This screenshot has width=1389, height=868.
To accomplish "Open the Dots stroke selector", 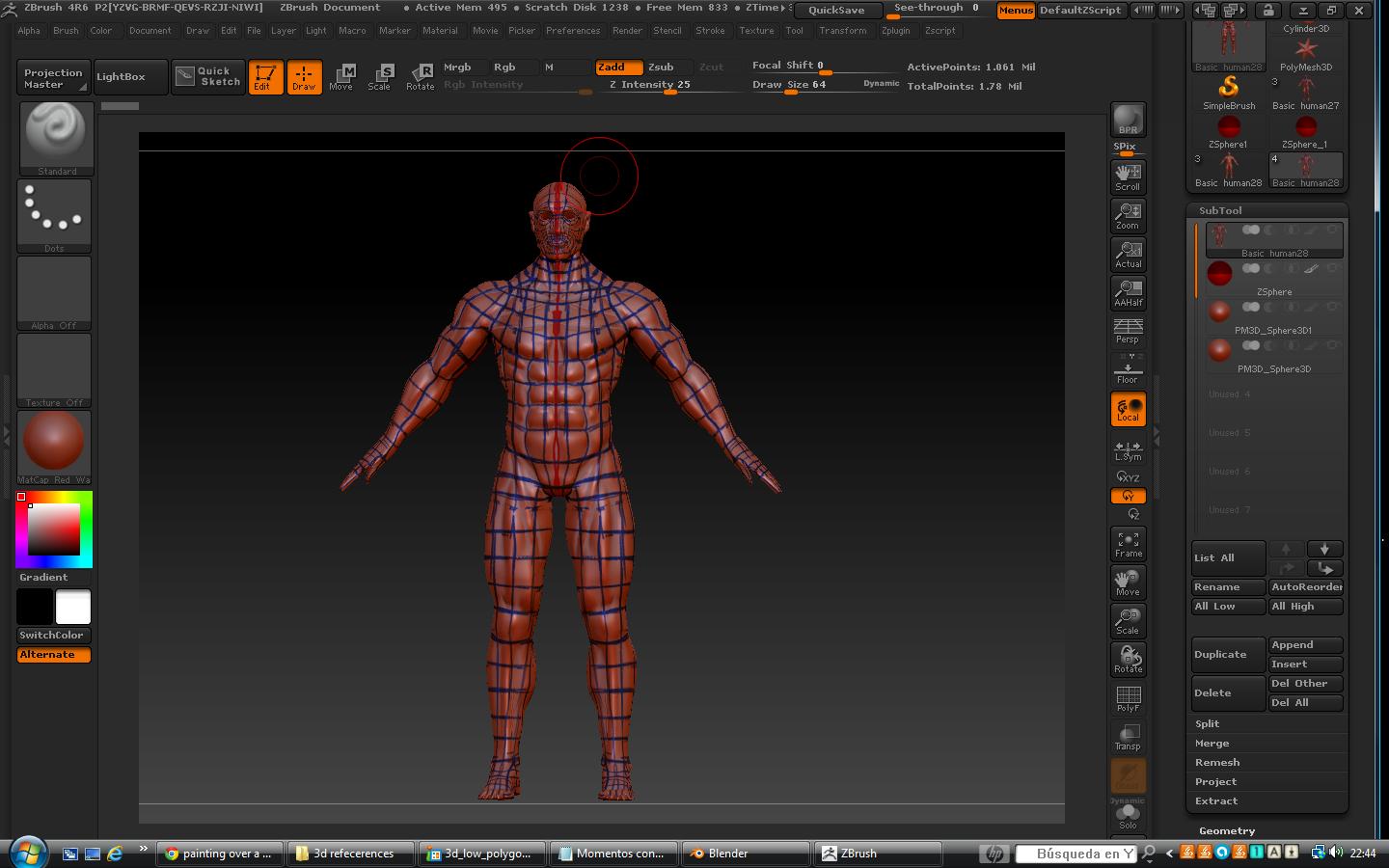I will (x=54, y=216).
